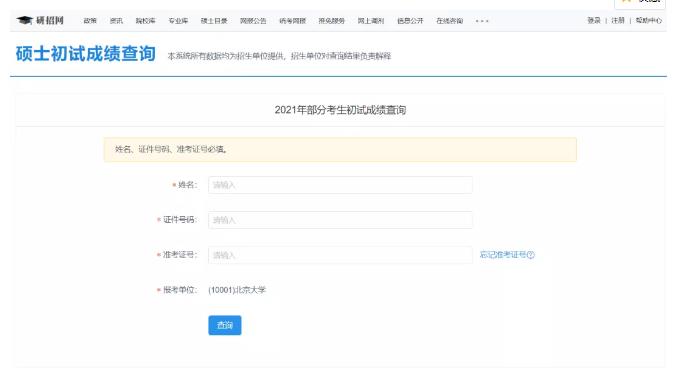Open the 帮助中心 link

tap(649, 20)
